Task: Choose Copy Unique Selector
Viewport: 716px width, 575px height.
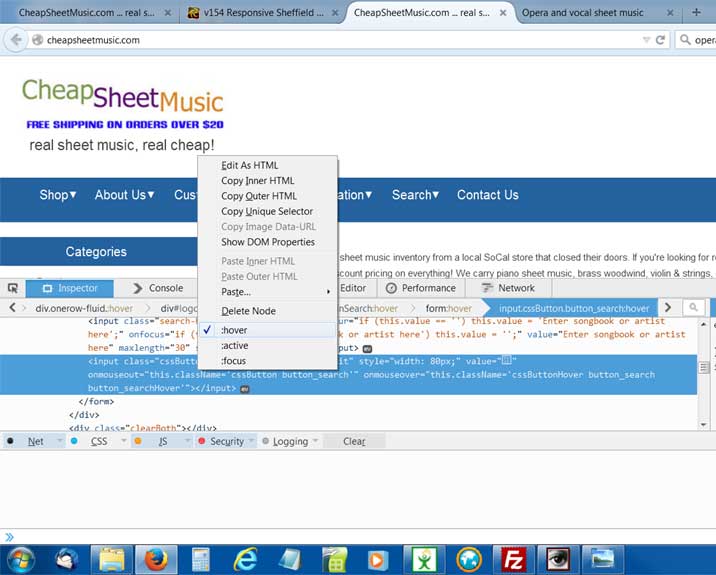Action: coord(268,211)
